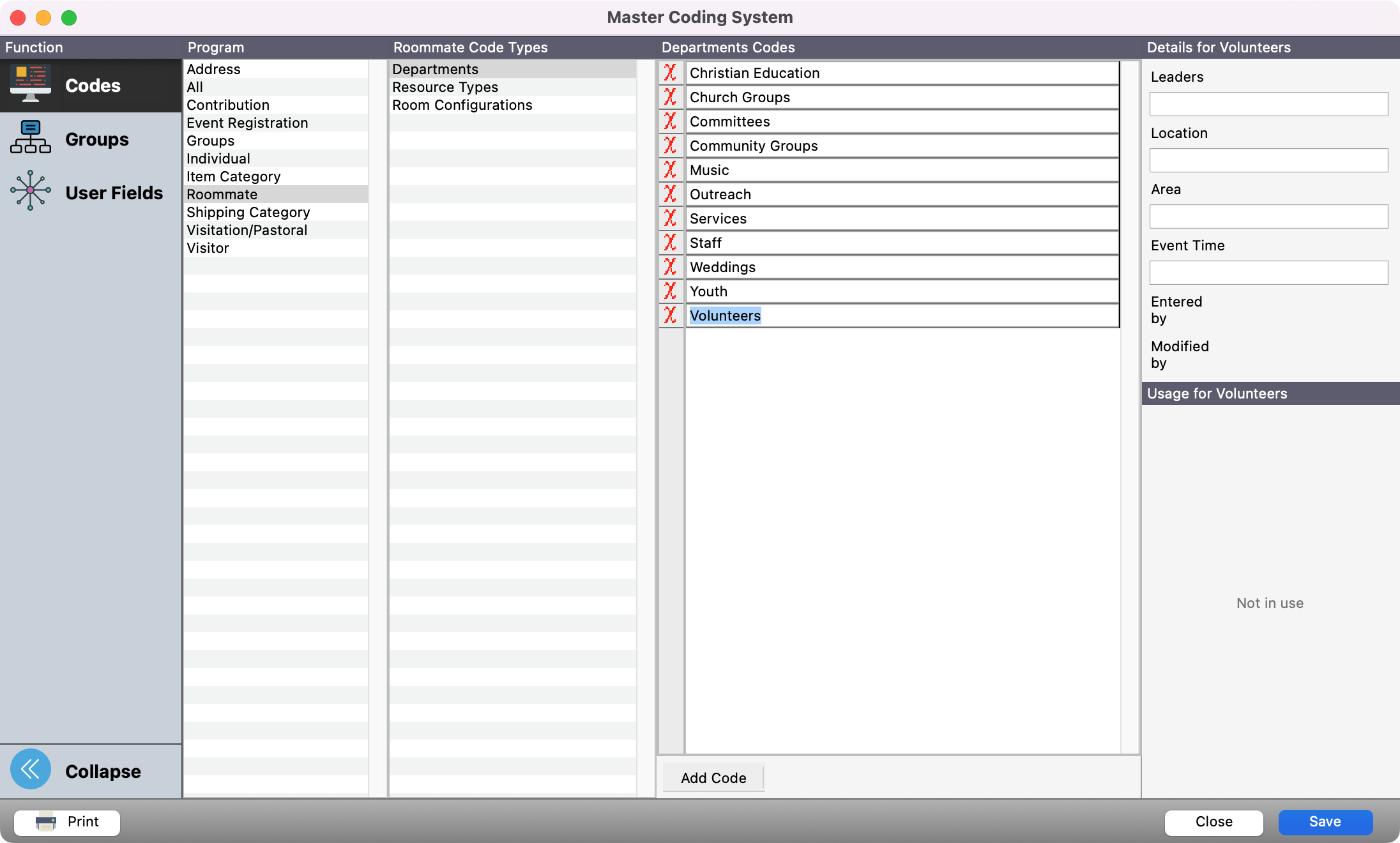Image resolution: width=1400 pixels, height=843 pixels.
Task: Click the blue Save button
Action: click(x=1325, y=822)
